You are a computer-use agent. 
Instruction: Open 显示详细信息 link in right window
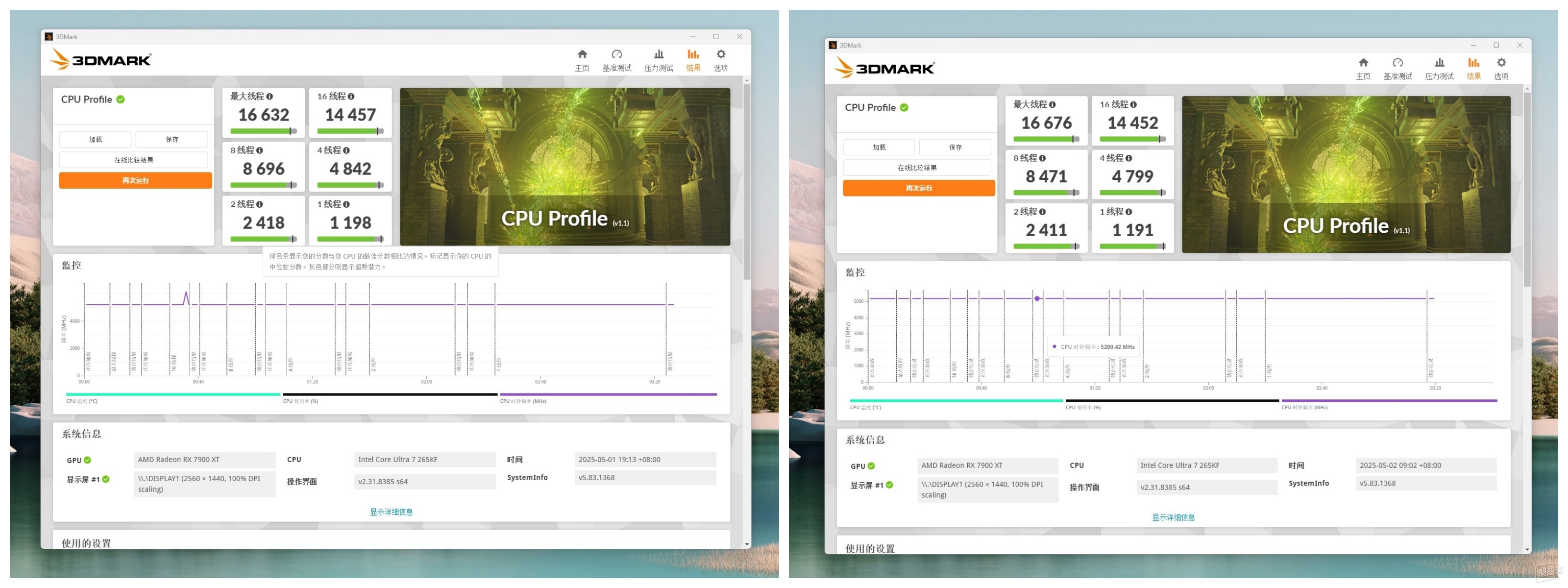click(1173, 518)
